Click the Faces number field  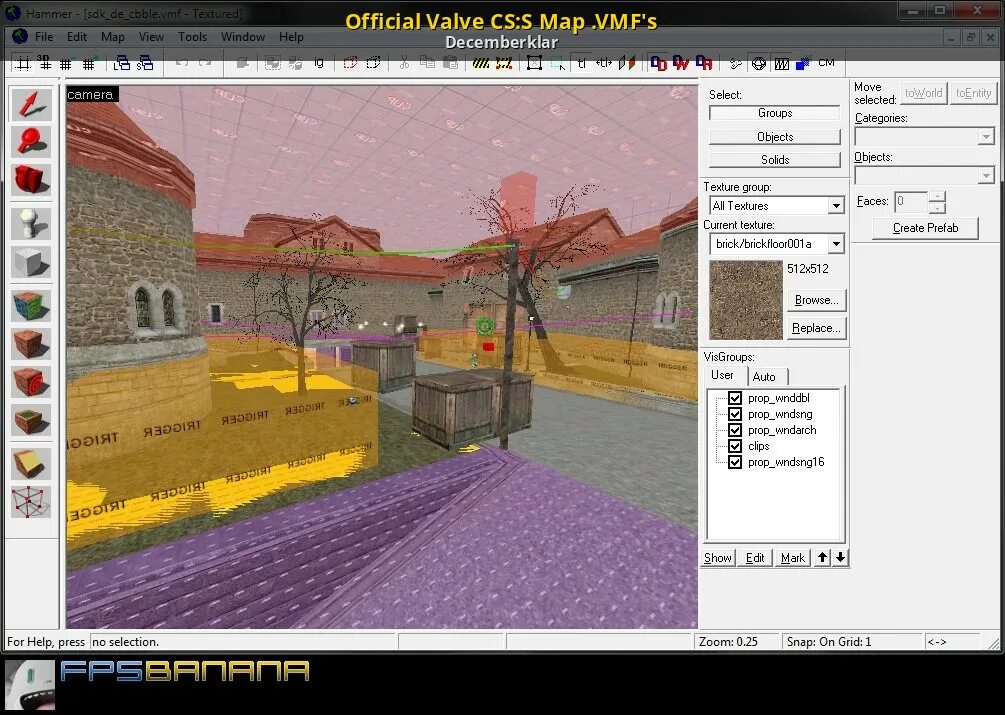911,202
